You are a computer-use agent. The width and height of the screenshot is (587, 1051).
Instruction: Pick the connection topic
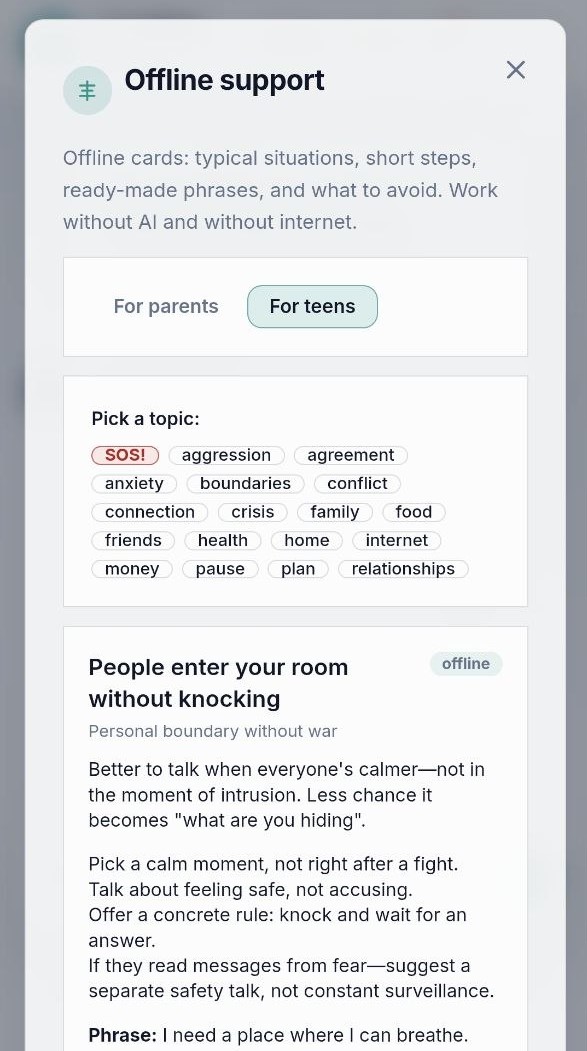pyautogui.click(x=150, y=512)
